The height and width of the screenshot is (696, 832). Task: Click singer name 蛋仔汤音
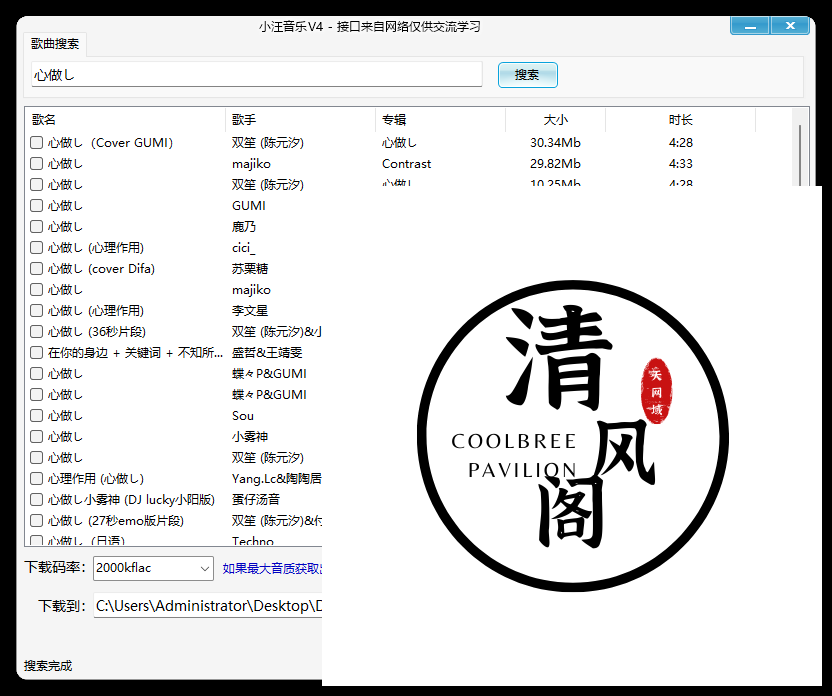[x=256, y=499]
